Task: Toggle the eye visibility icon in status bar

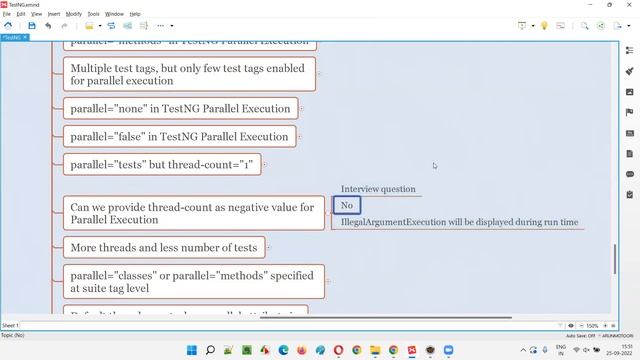Action: pos(571,326)
